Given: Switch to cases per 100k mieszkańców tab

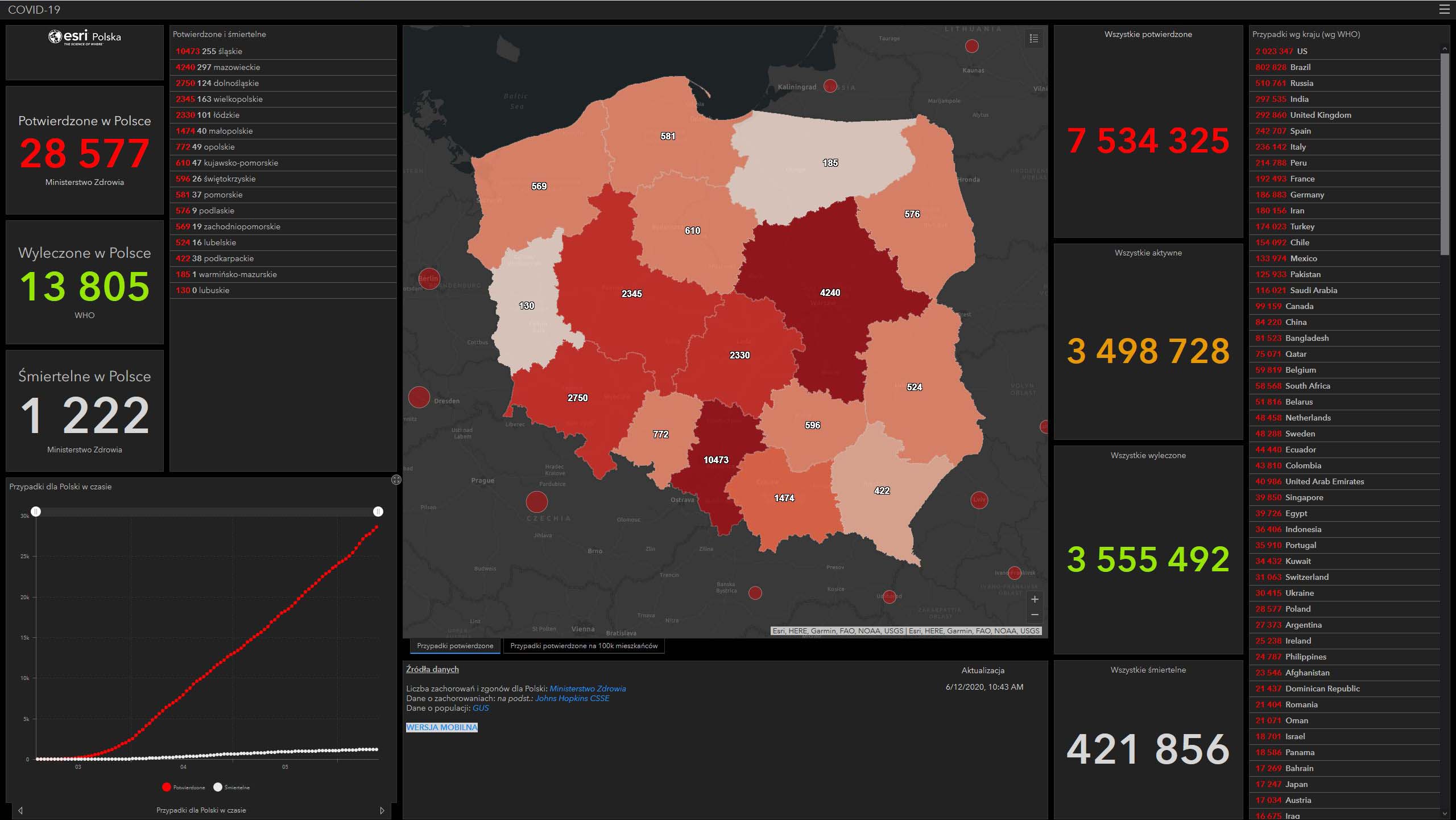Looking at the screenshot, I should click(x=584, y=646).
